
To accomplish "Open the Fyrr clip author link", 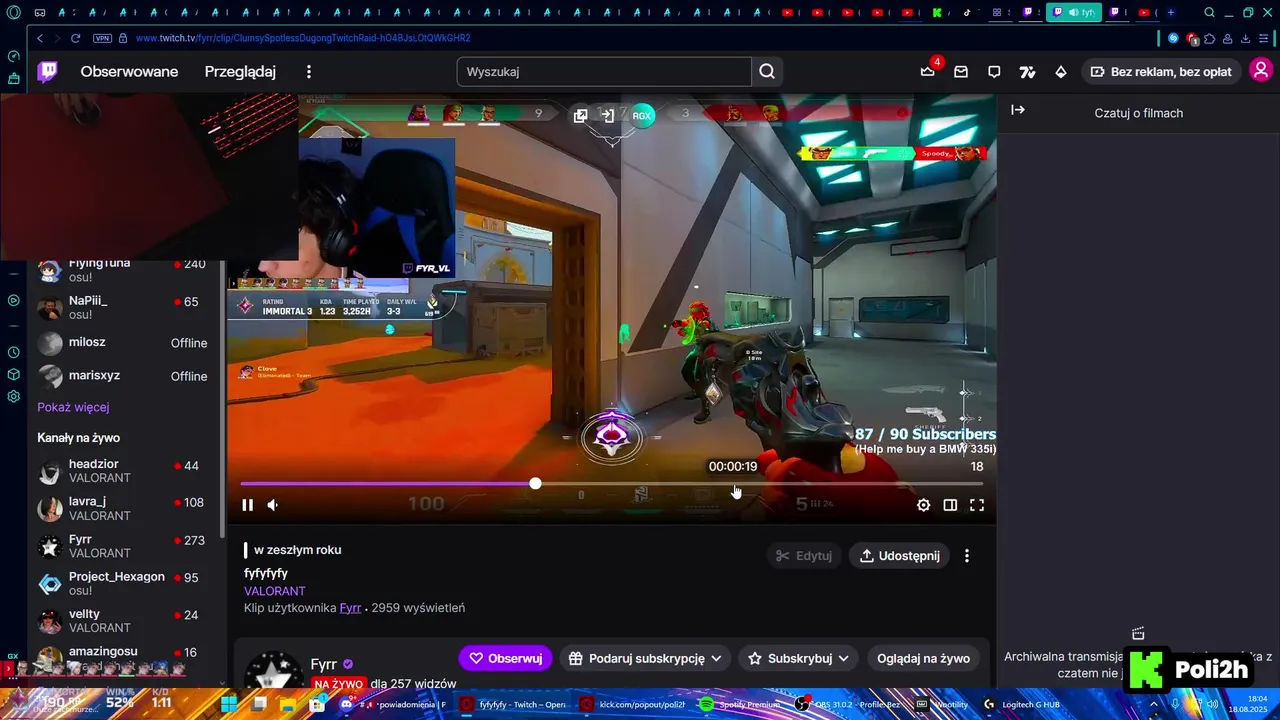I will 350,608.
